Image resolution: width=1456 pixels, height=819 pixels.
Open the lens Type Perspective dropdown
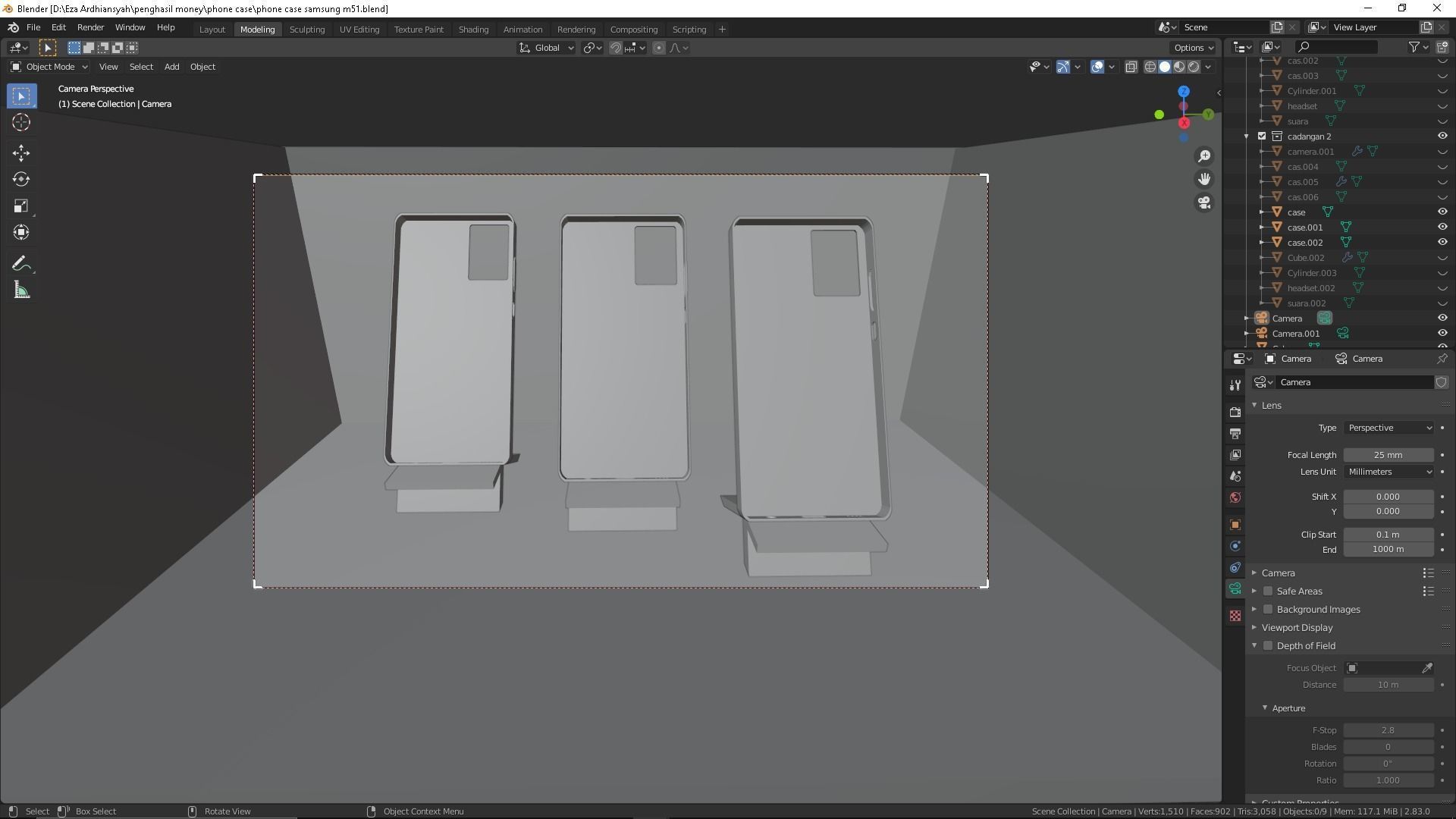pos(1389,428)
